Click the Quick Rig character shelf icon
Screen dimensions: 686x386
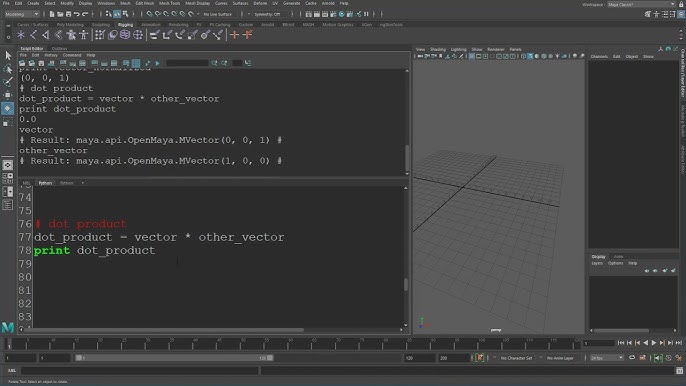coord(71,35)
